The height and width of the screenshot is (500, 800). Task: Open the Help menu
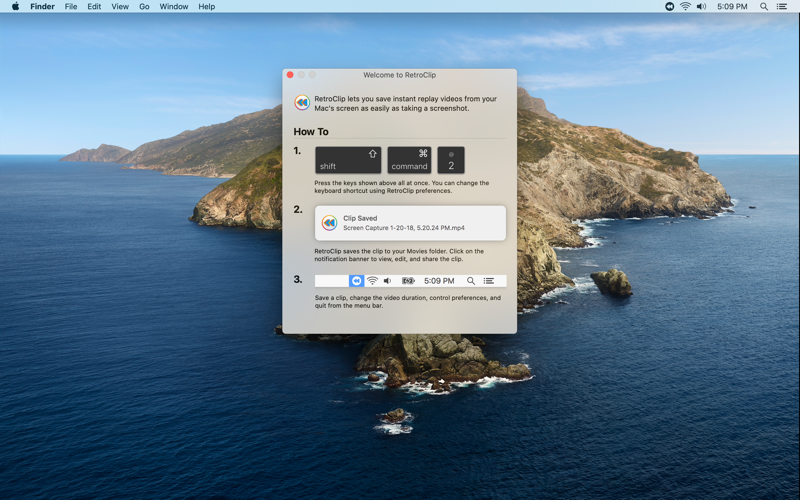coord(207,7)
